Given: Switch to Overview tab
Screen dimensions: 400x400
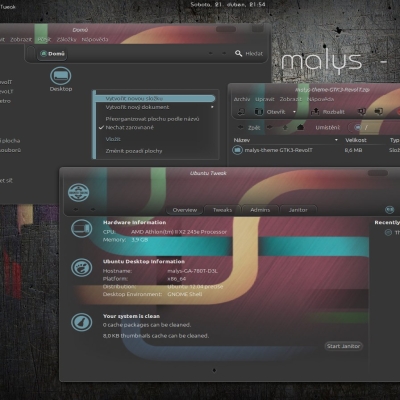Looking at the screenshot, I should 185,210.
